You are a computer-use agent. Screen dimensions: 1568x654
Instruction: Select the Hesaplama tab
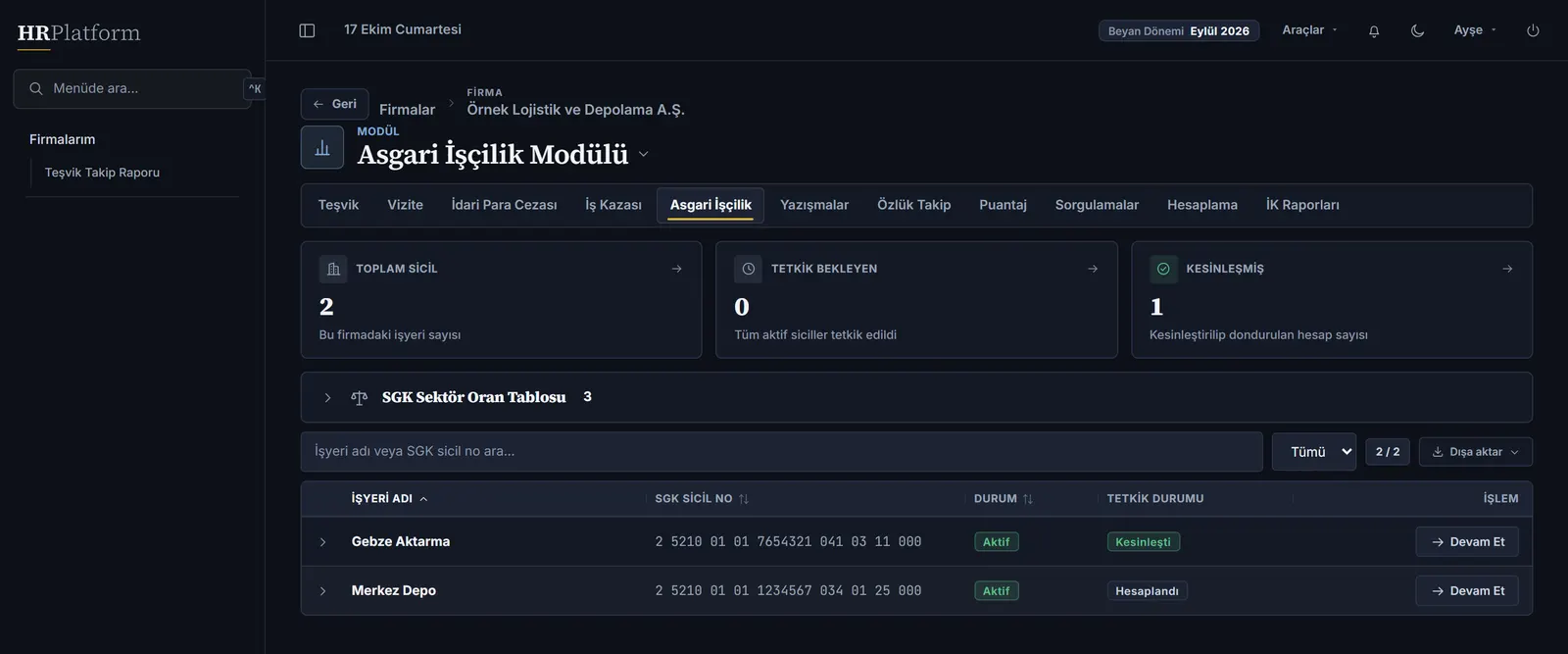(1201, 205)
